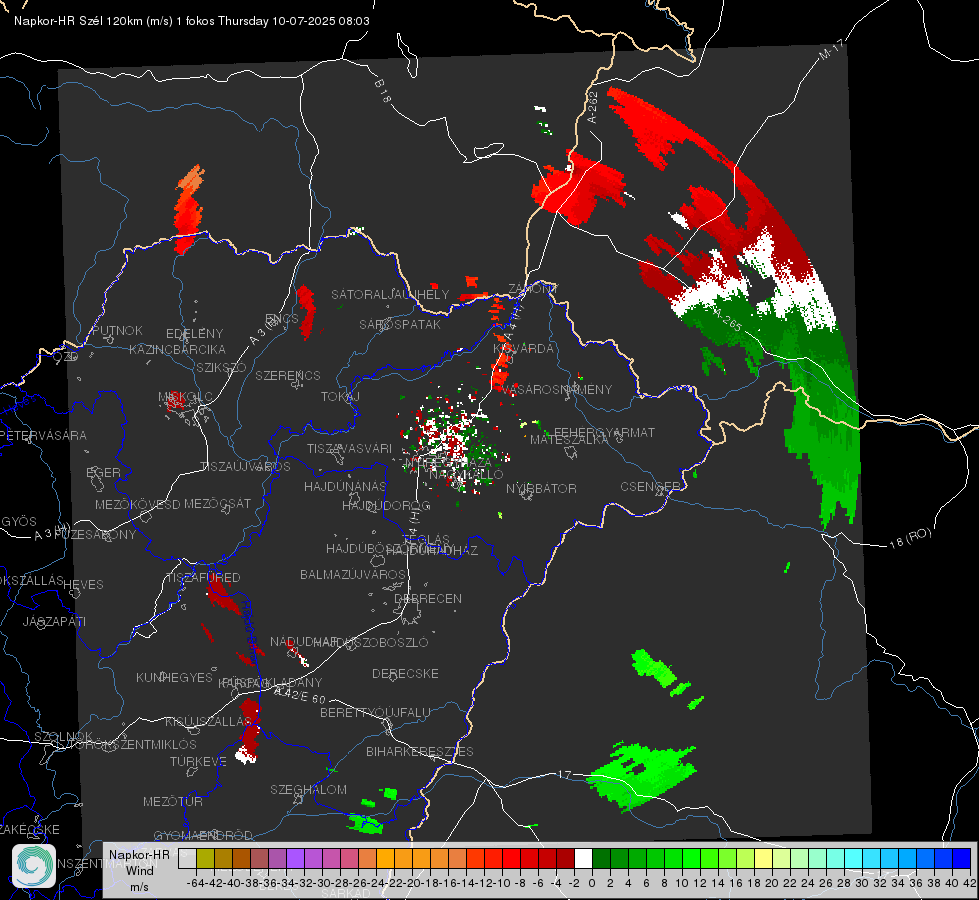Viewport: 979px width, 900px height.
Task: Click the JÁSZAPÁTI label
Action: pos(54,621)
